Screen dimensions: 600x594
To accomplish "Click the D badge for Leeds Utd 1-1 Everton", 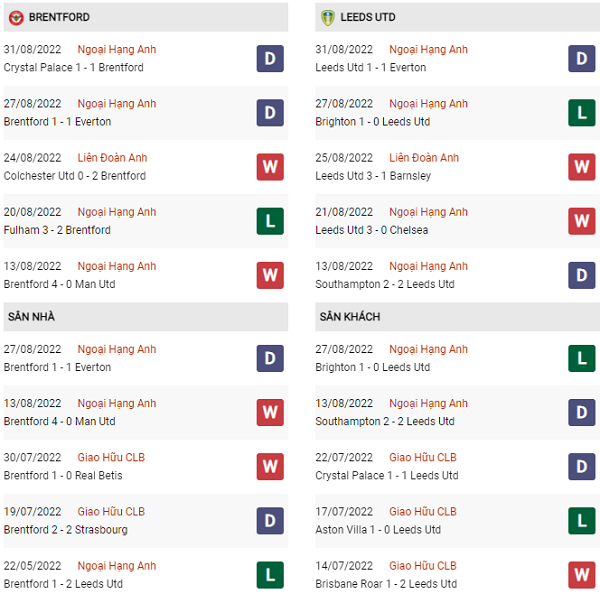I will point(582,59).
